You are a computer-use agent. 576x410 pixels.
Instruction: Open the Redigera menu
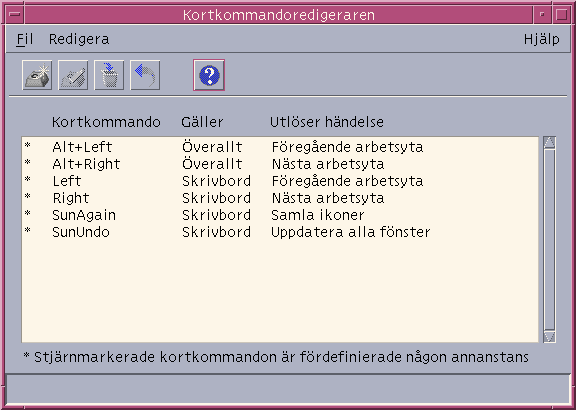tap(79, 39)
